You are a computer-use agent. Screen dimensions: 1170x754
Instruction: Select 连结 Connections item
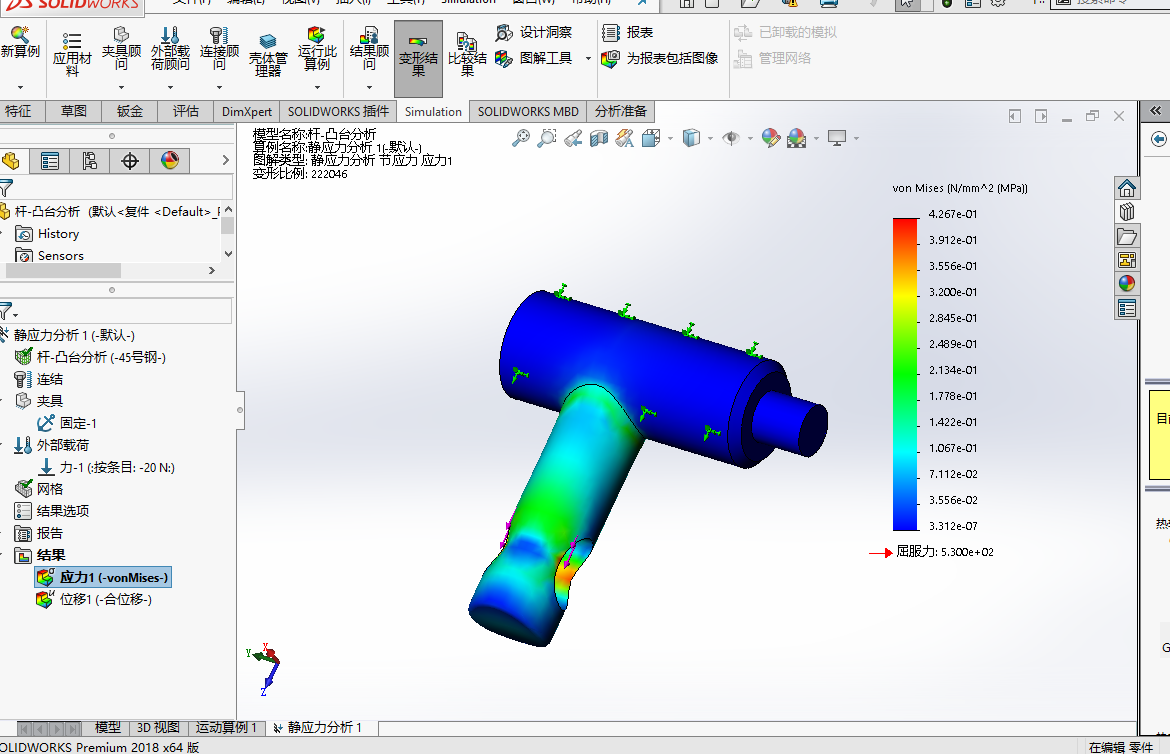(x=39, y=379)
